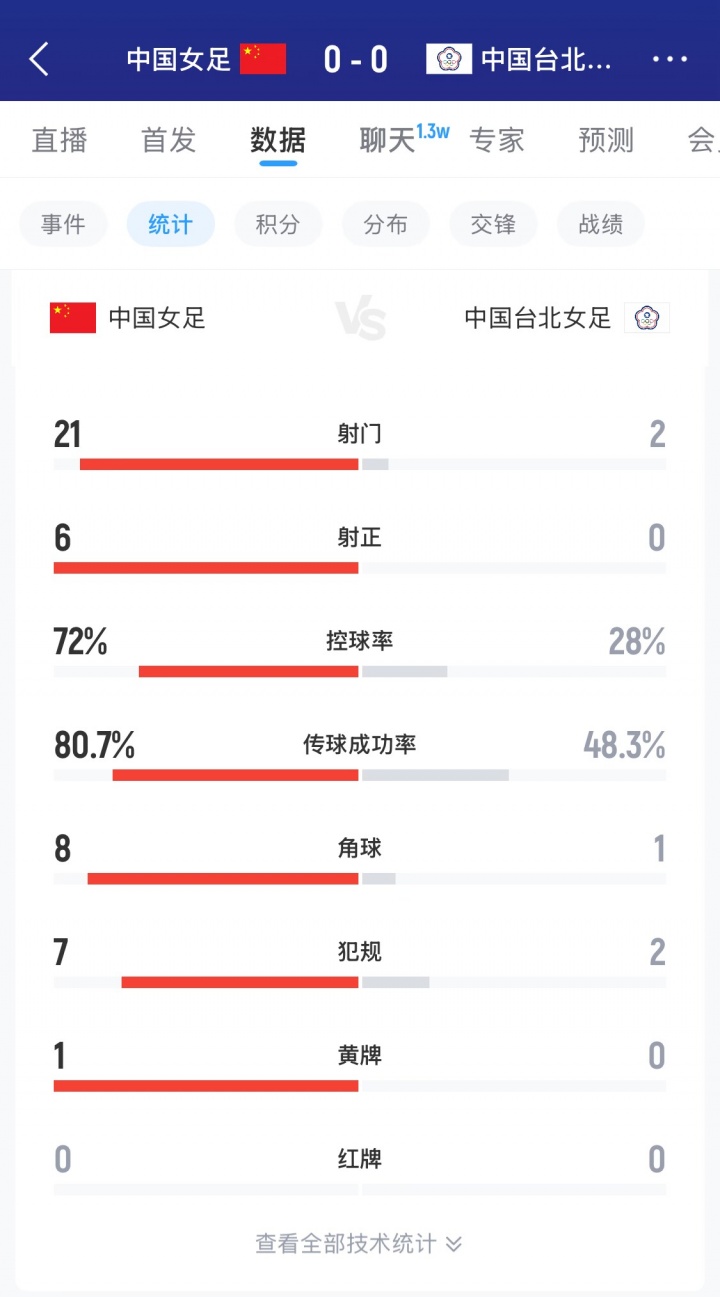The image size is (720, 1297).
Task: Tap China flag icon in header
Action: point(263,59)
